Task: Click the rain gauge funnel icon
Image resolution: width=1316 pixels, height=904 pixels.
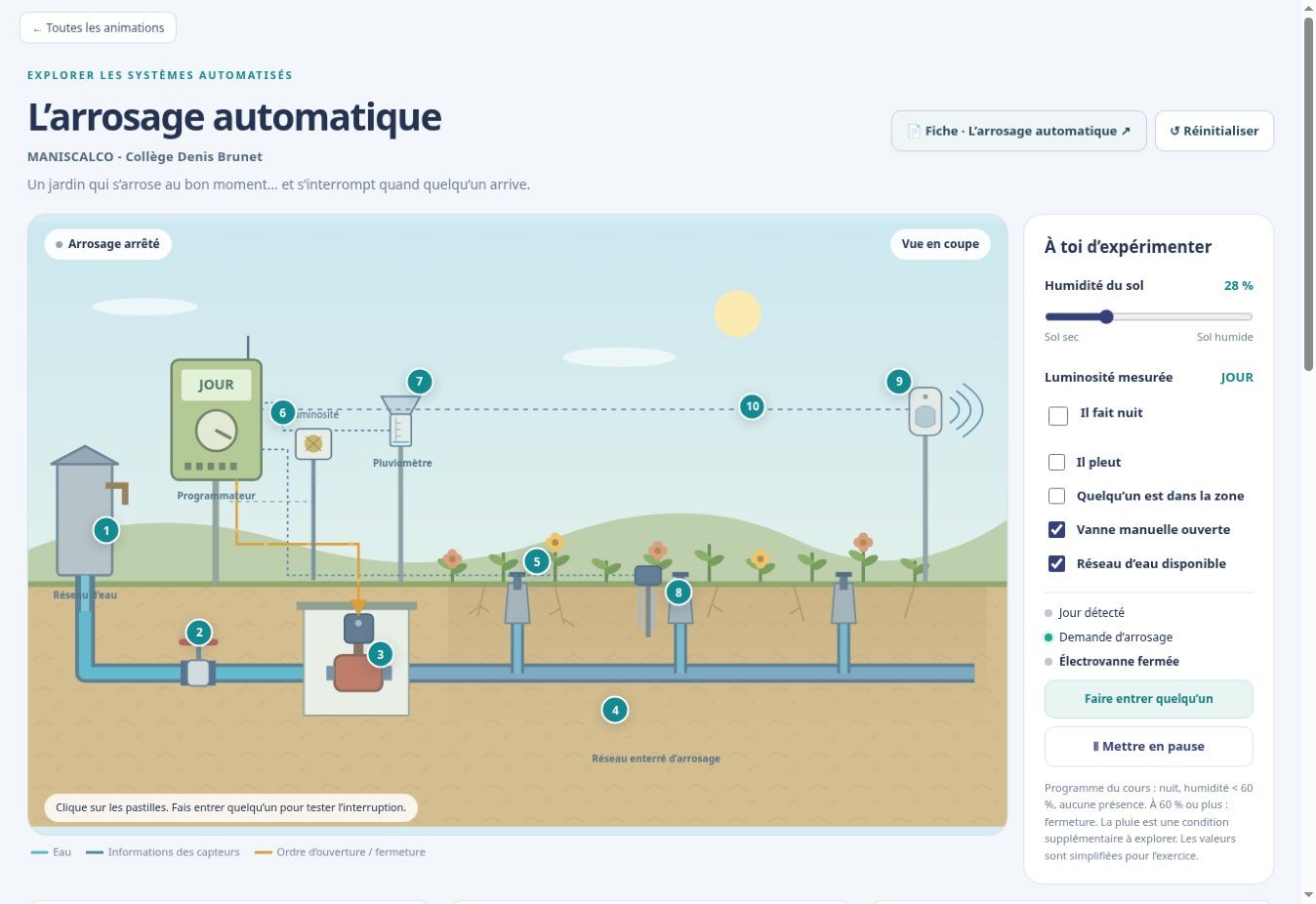Action: tap(400, 420)
